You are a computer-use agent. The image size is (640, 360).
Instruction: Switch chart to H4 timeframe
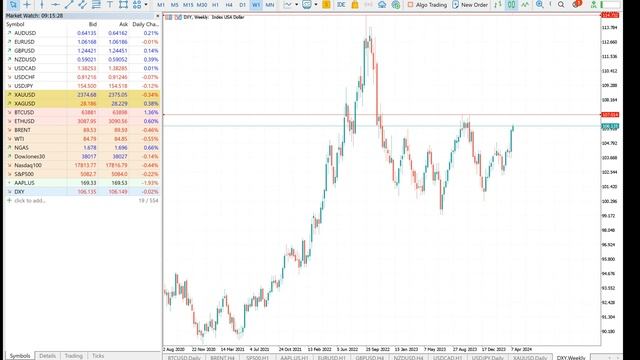(229, 5)
